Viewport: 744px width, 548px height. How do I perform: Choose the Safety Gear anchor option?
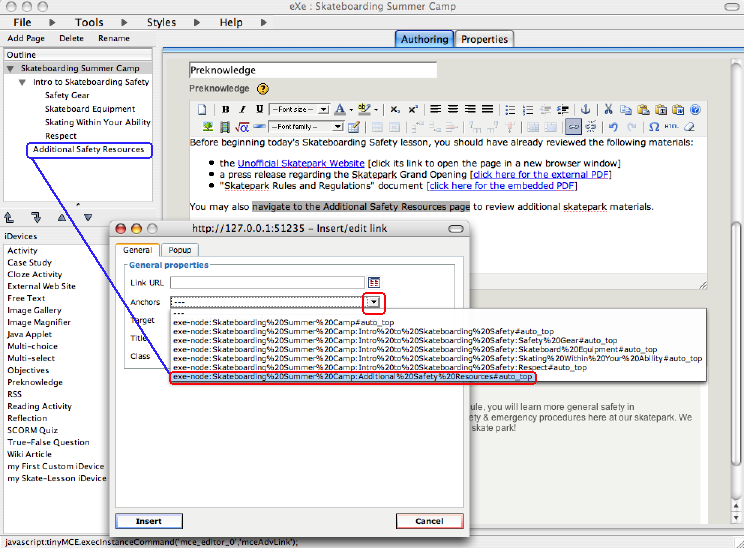[x=395, y=341]
